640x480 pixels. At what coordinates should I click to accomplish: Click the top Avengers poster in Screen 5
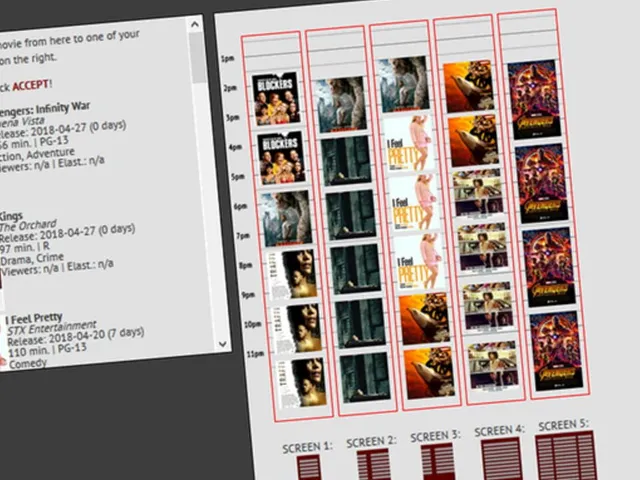coord(534,99)
